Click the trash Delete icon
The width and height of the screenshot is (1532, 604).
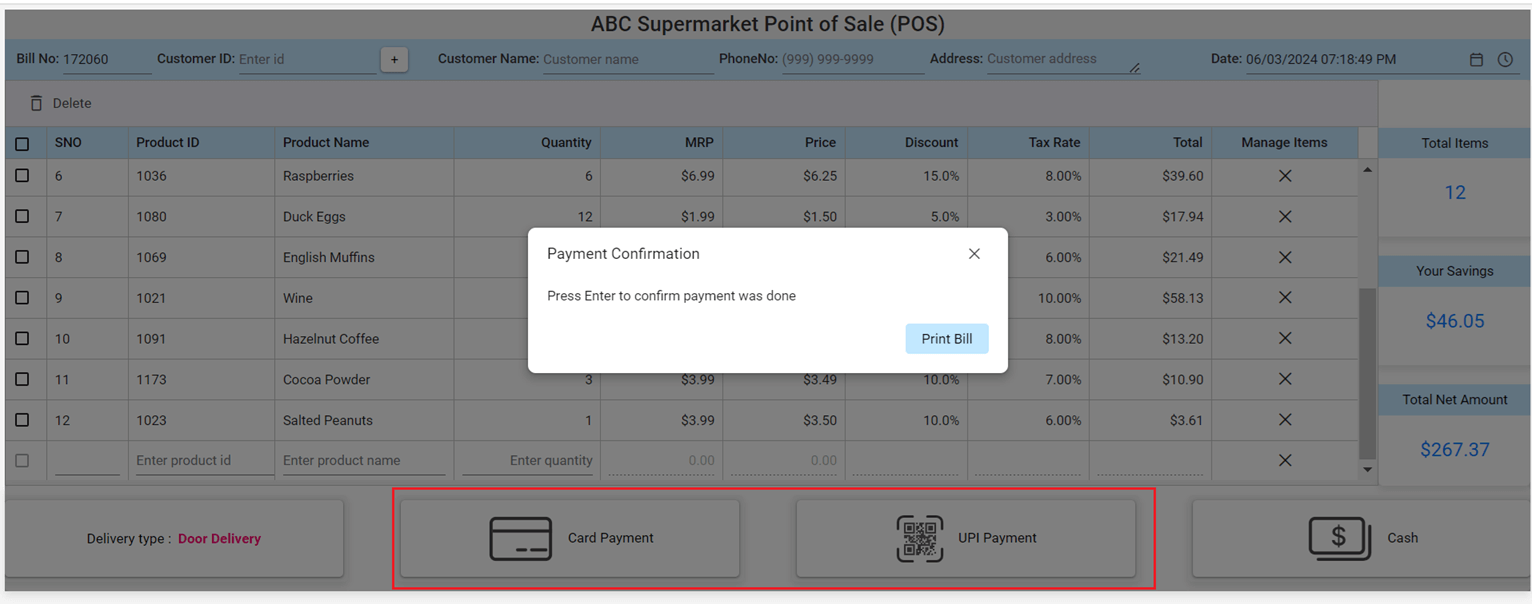tap(37, 103)
